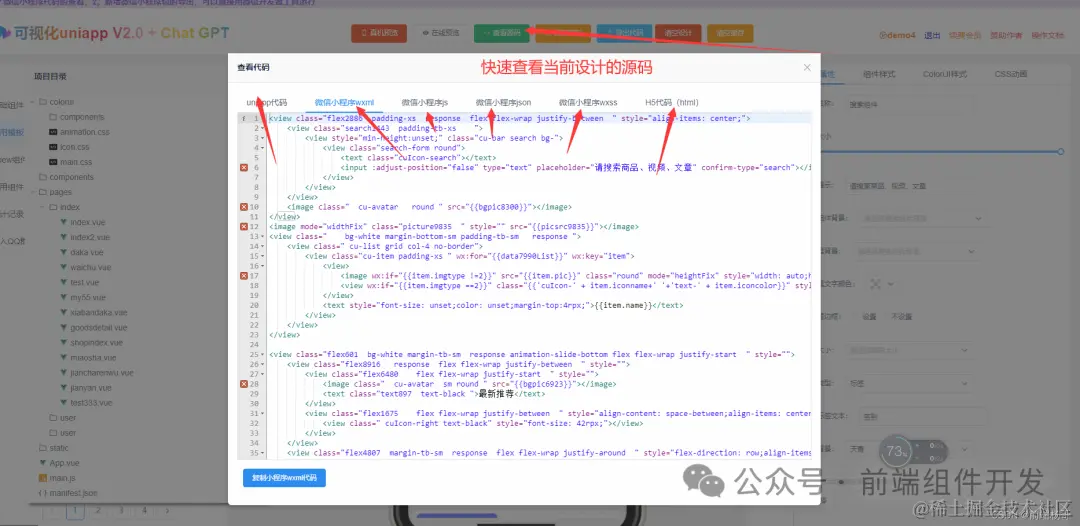Click the size slider handle in the right panel
Screen dimensions: 1080x526
pyautogui.click(x=1061, y=152)
